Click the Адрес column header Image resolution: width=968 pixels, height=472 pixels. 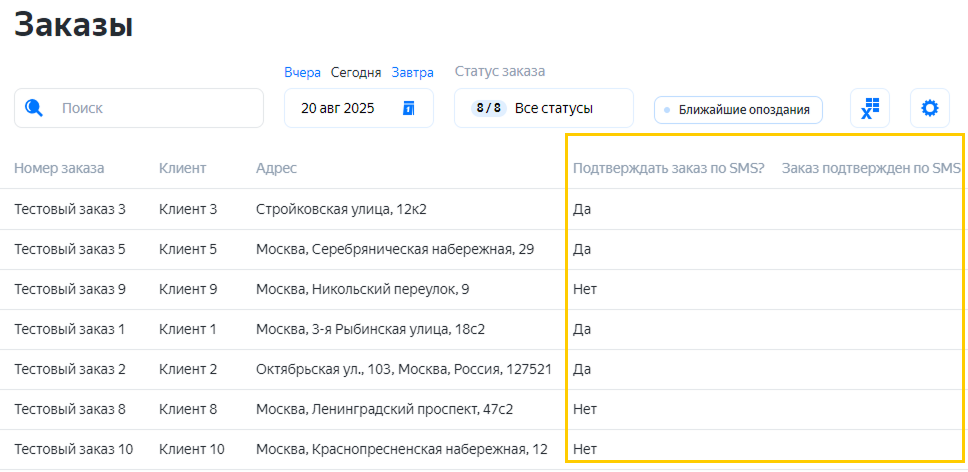point(276,168)
